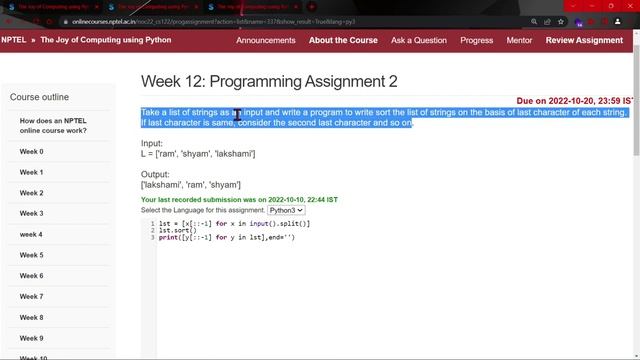Click code line 3 print statement
The width and height of the screenshot is (640, 360).
click(227, 237)
